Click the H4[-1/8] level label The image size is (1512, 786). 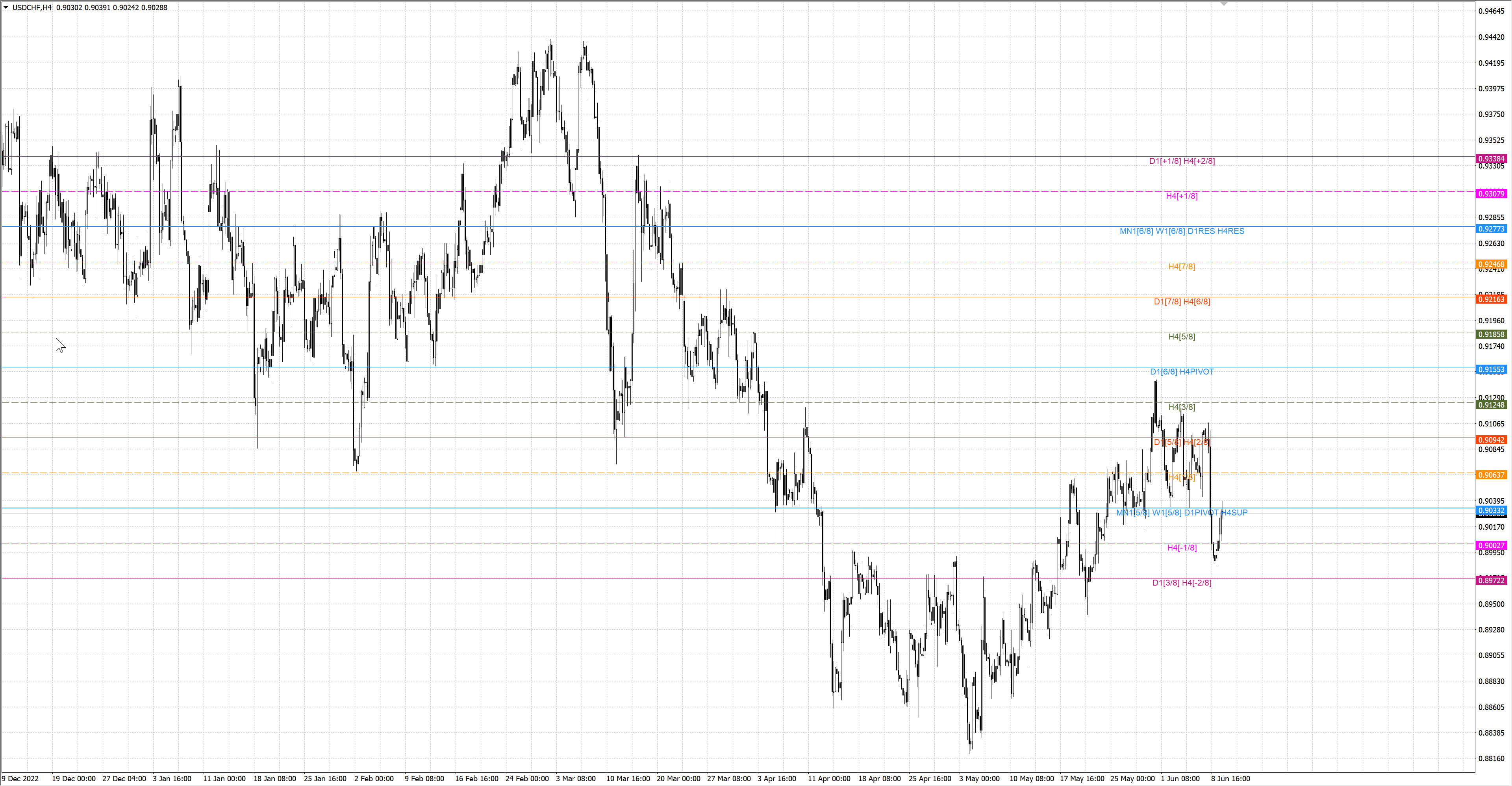[1182, 548]
